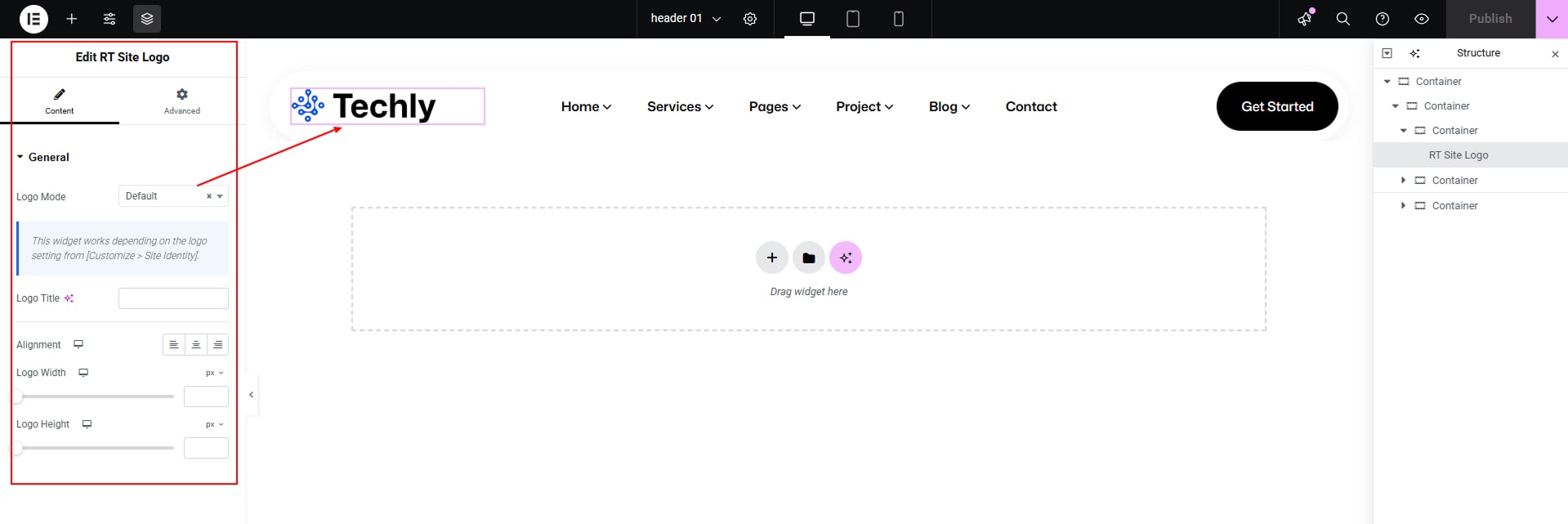Open the Logo Mode dropdown
The width and height of the screenshot is (1568, 524).
[173, 196]
